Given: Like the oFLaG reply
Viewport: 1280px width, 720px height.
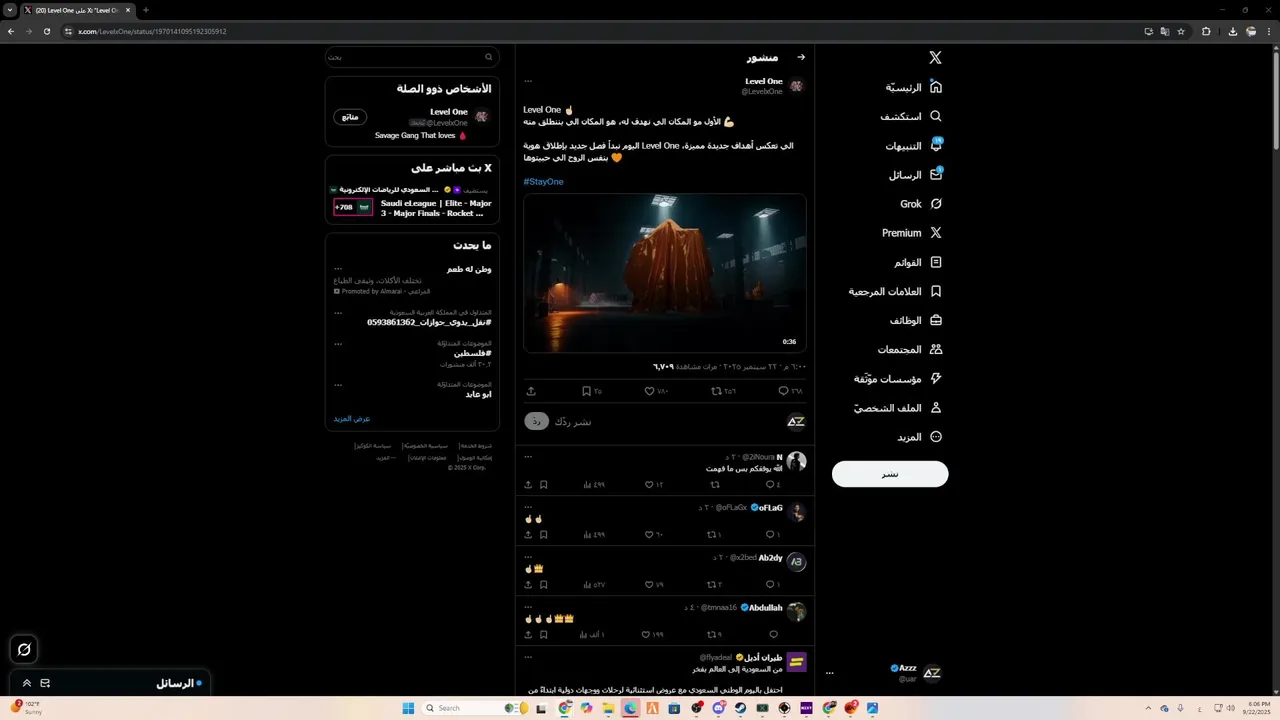Looking at the screenshot, I should coord(653,534).
